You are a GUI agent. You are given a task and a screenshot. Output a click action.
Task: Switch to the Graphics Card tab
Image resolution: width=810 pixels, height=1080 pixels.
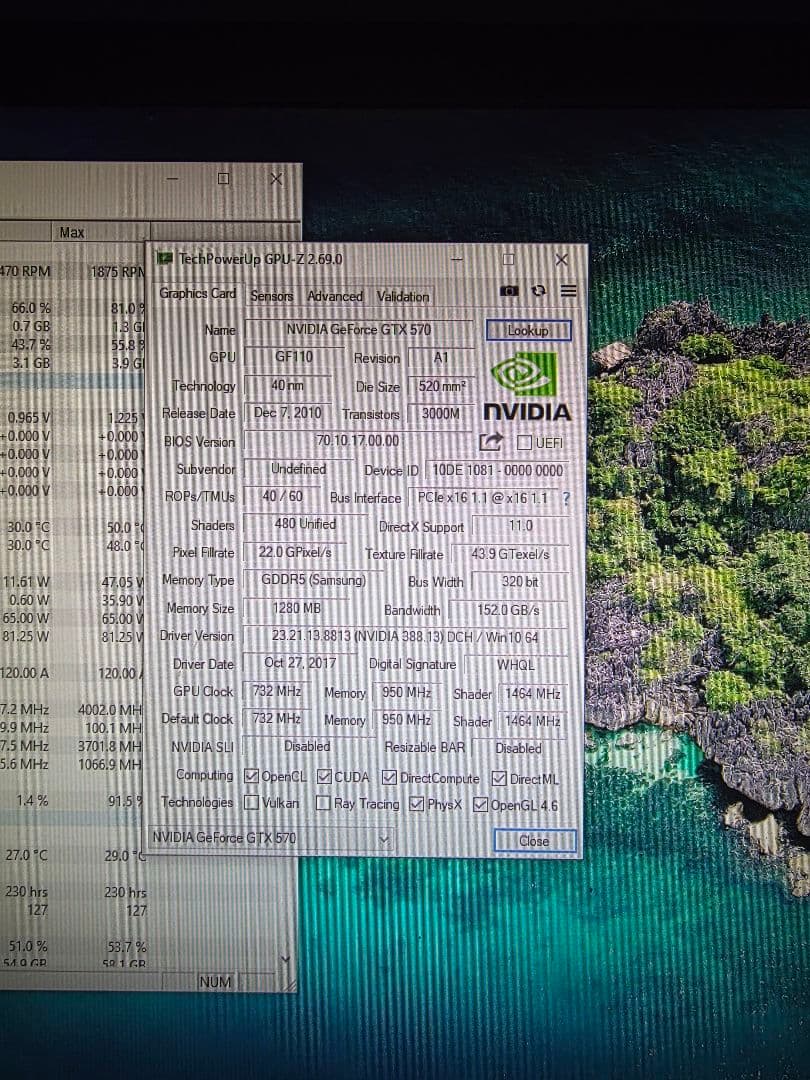pyautogui.click(x=197, y=293)
